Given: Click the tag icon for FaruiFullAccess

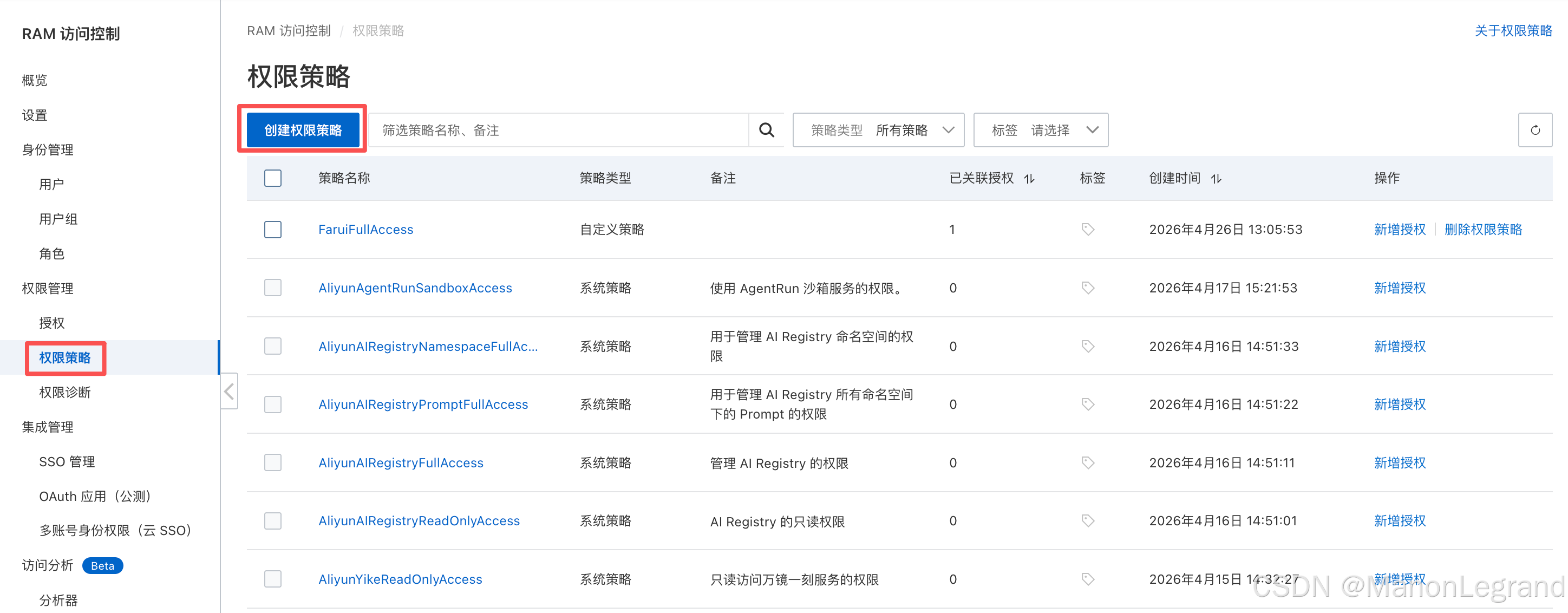Looking at the screenshot, I should point(1087,230).
